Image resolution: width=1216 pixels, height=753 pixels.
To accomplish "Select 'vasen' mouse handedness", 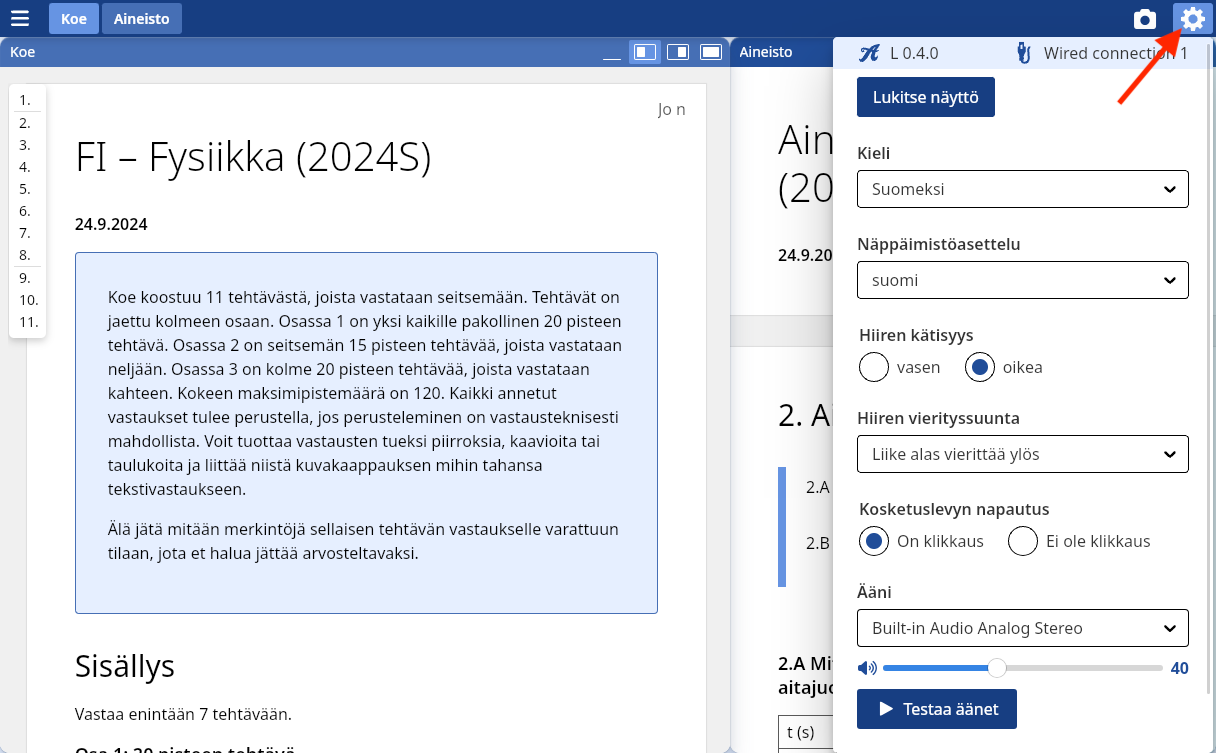I will (x=874, y=367).
